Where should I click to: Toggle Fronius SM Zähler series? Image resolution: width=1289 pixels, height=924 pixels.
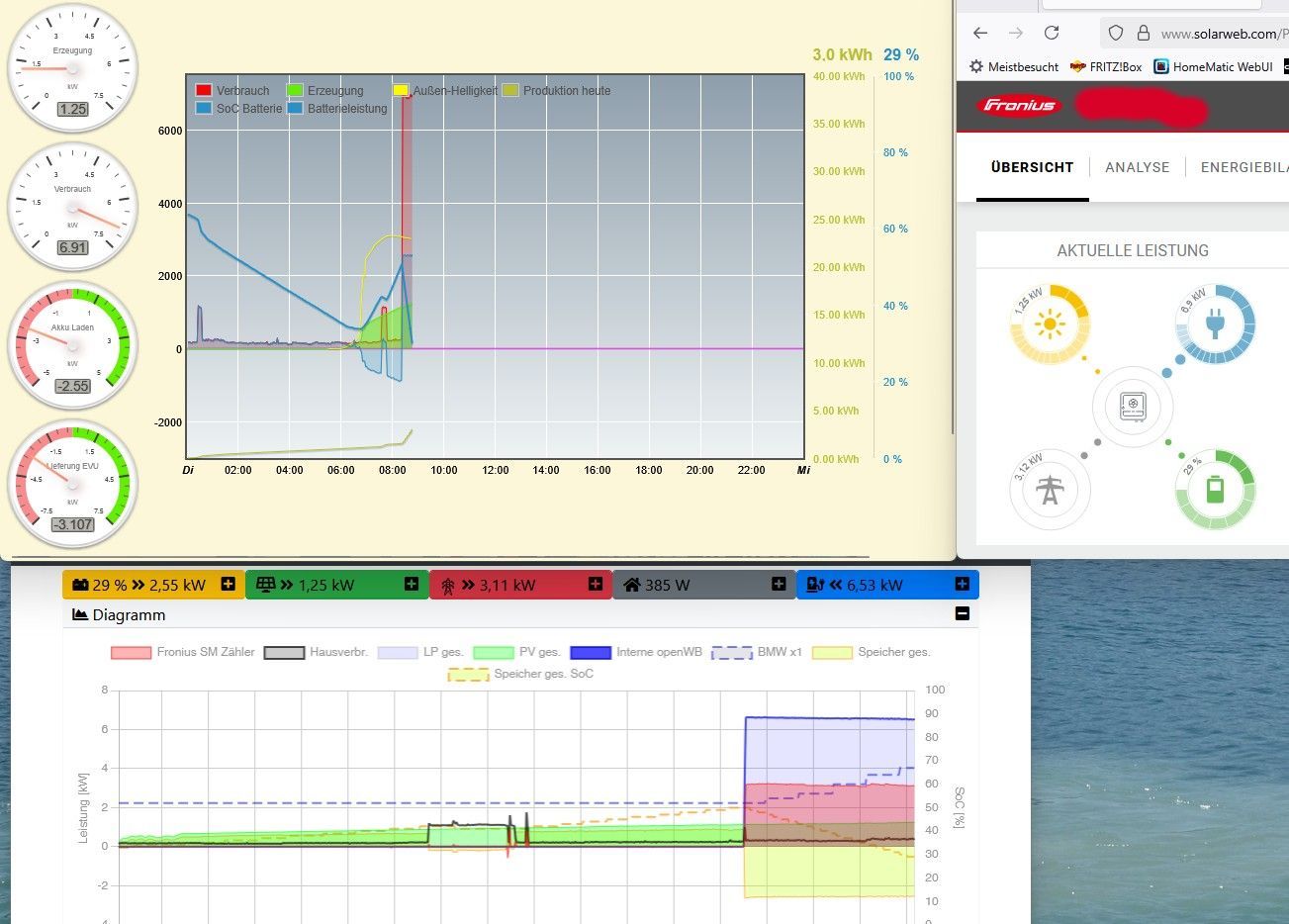[x=182, y=652]
